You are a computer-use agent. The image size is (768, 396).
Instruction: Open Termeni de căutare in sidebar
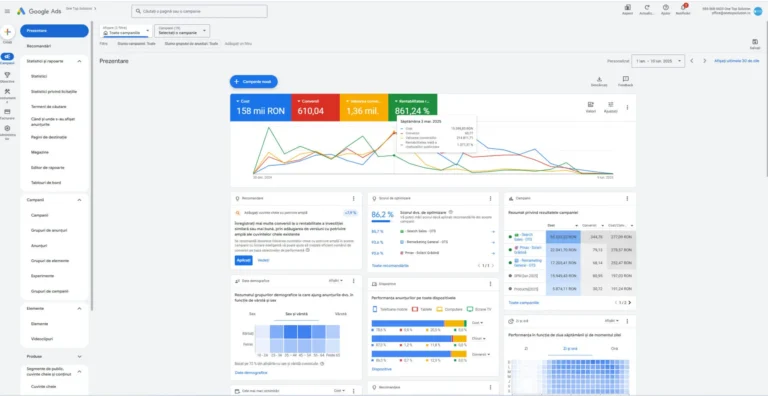tap(48, 107)
